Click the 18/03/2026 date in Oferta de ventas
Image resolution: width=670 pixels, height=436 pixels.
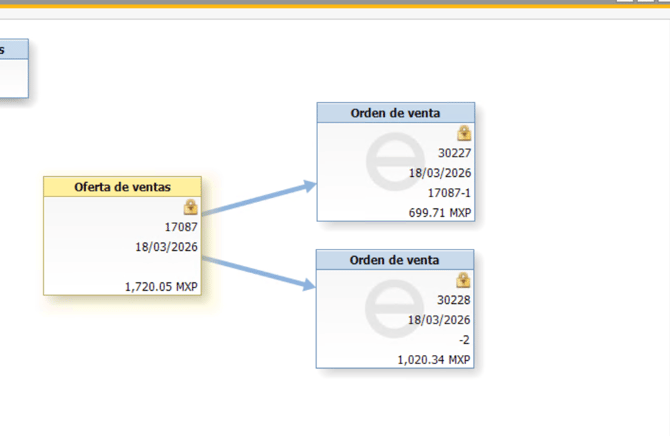tap(167, 247)
